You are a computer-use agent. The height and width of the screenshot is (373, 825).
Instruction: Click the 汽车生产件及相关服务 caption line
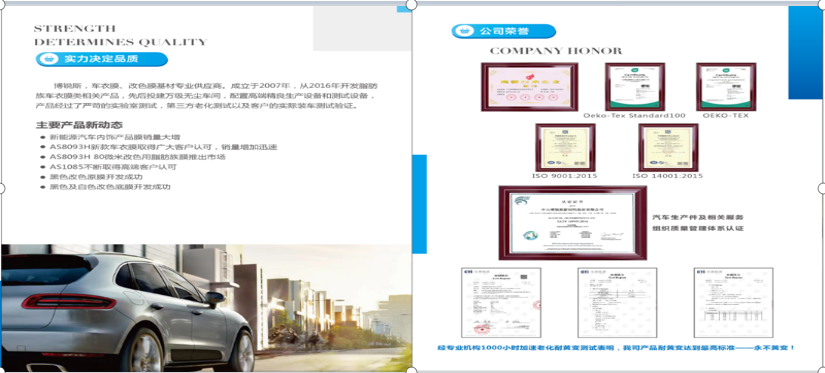(698, 217)
